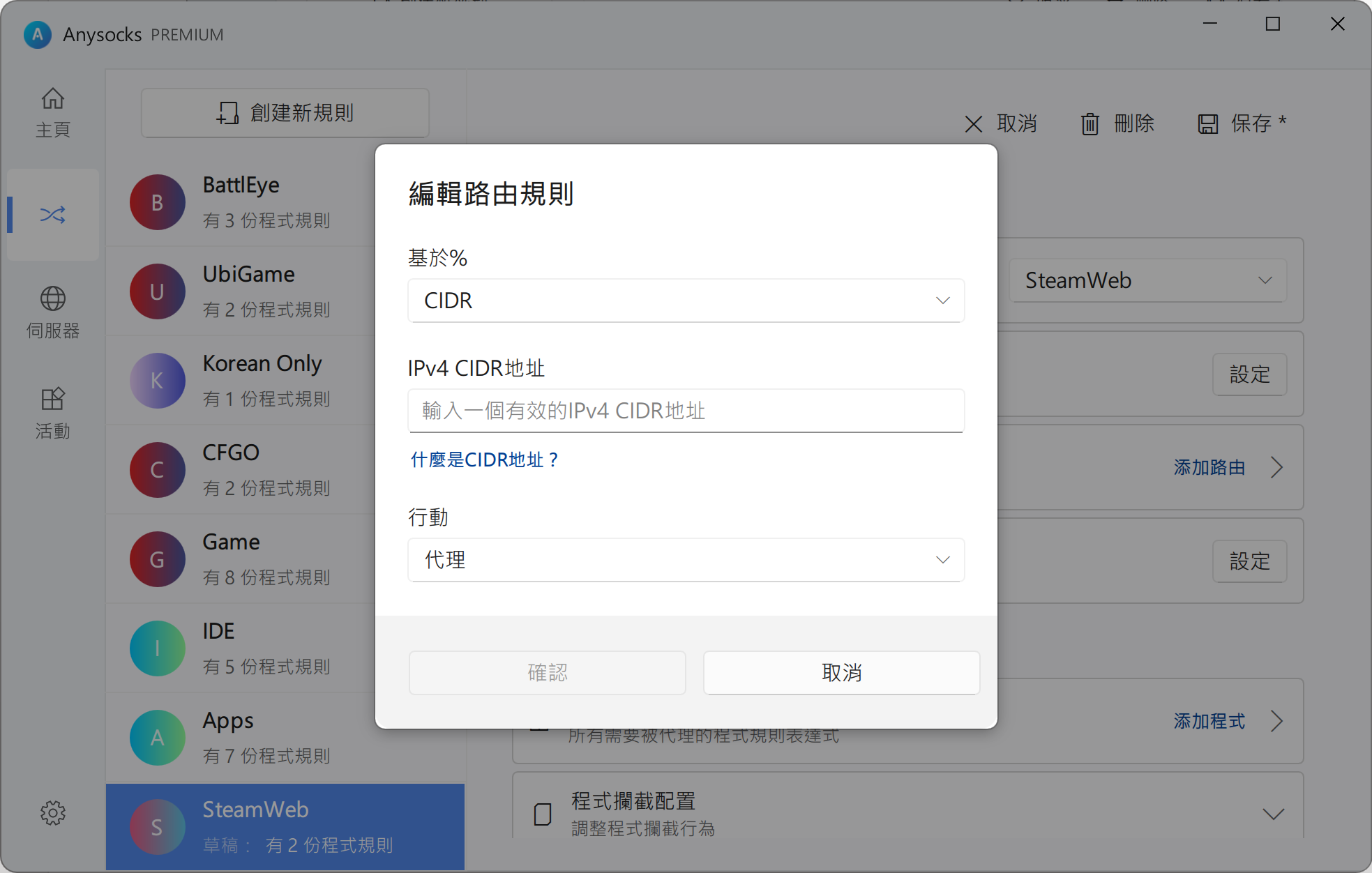This screenshot has height=873, width=1372.
Task: Expand the action (代理) dropdown
Action: pyautogui.click(x=686, y=560)
